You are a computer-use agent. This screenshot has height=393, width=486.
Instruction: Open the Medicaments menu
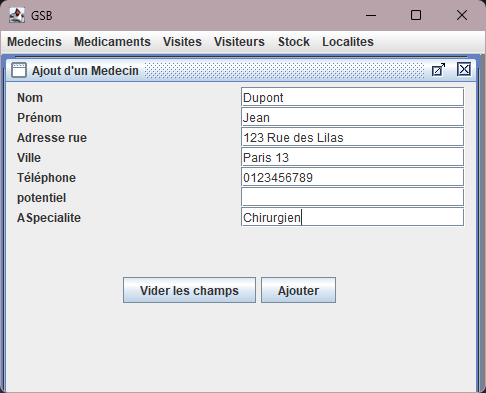pos(112,42)
